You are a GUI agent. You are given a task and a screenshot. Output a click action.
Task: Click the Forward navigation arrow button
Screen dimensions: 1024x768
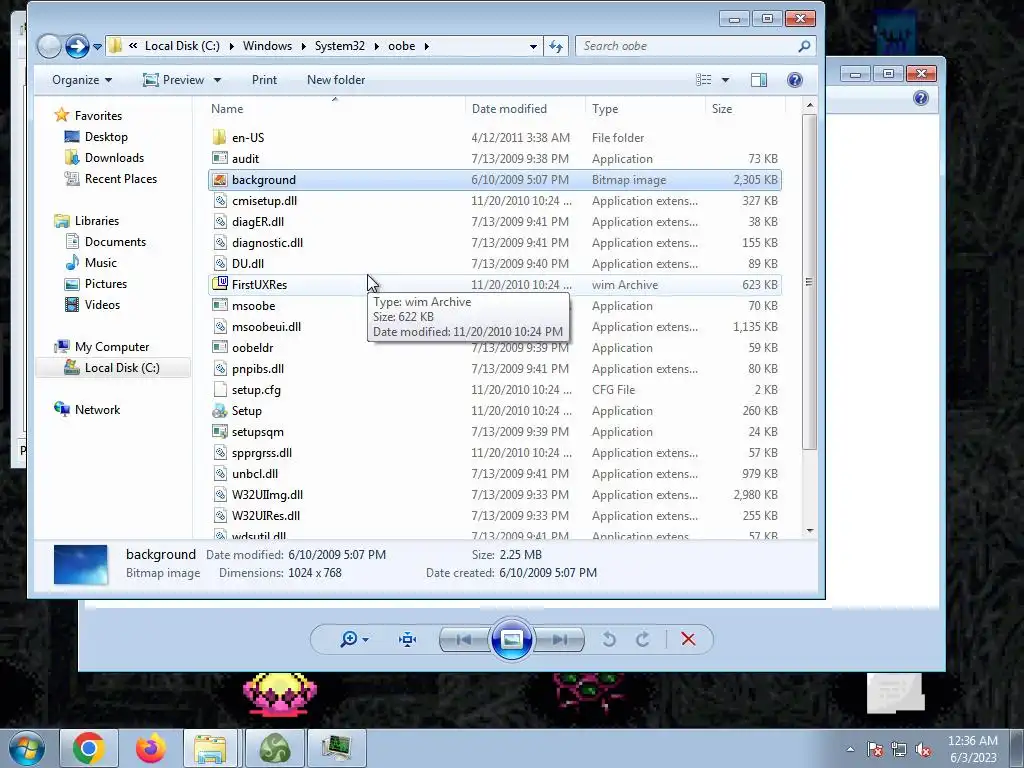(x=77, y=46)
